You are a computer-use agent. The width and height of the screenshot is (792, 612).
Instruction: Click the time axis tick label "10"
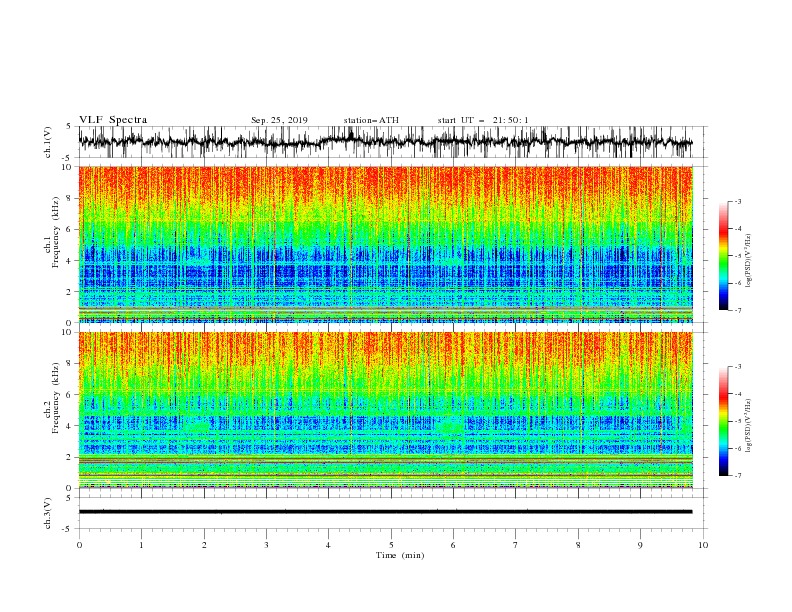[703, 545]
